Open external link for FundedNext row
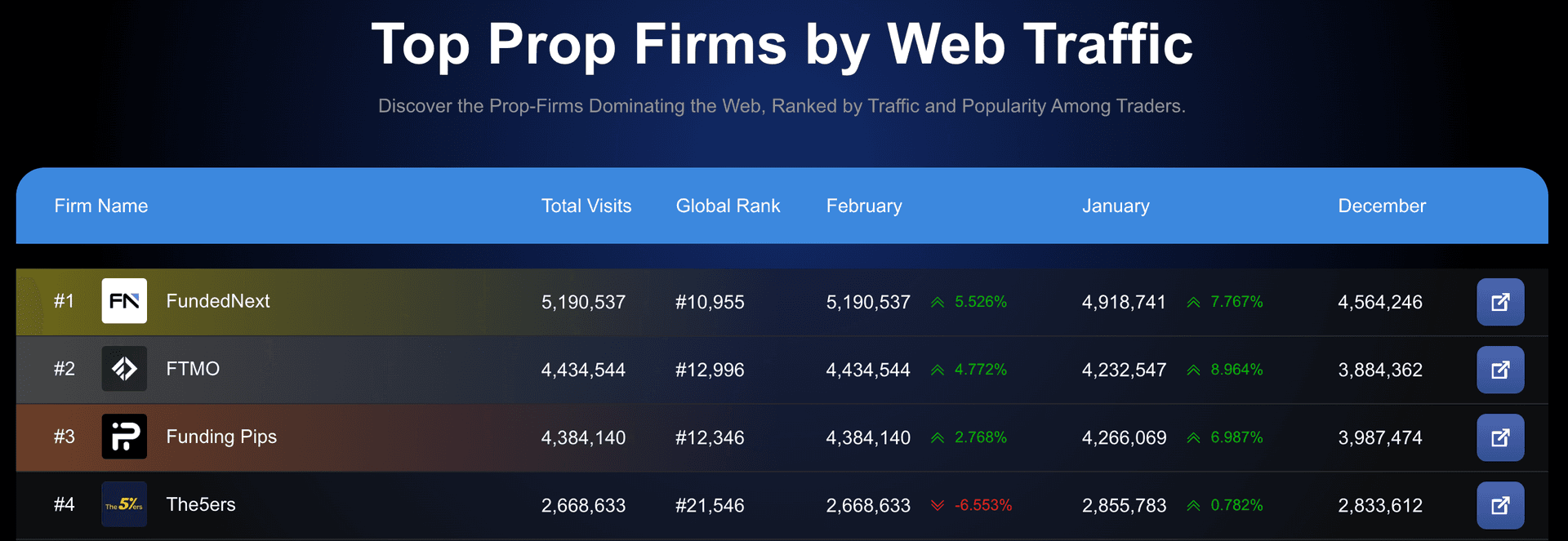The image size is (1568, 541). 1499,302
